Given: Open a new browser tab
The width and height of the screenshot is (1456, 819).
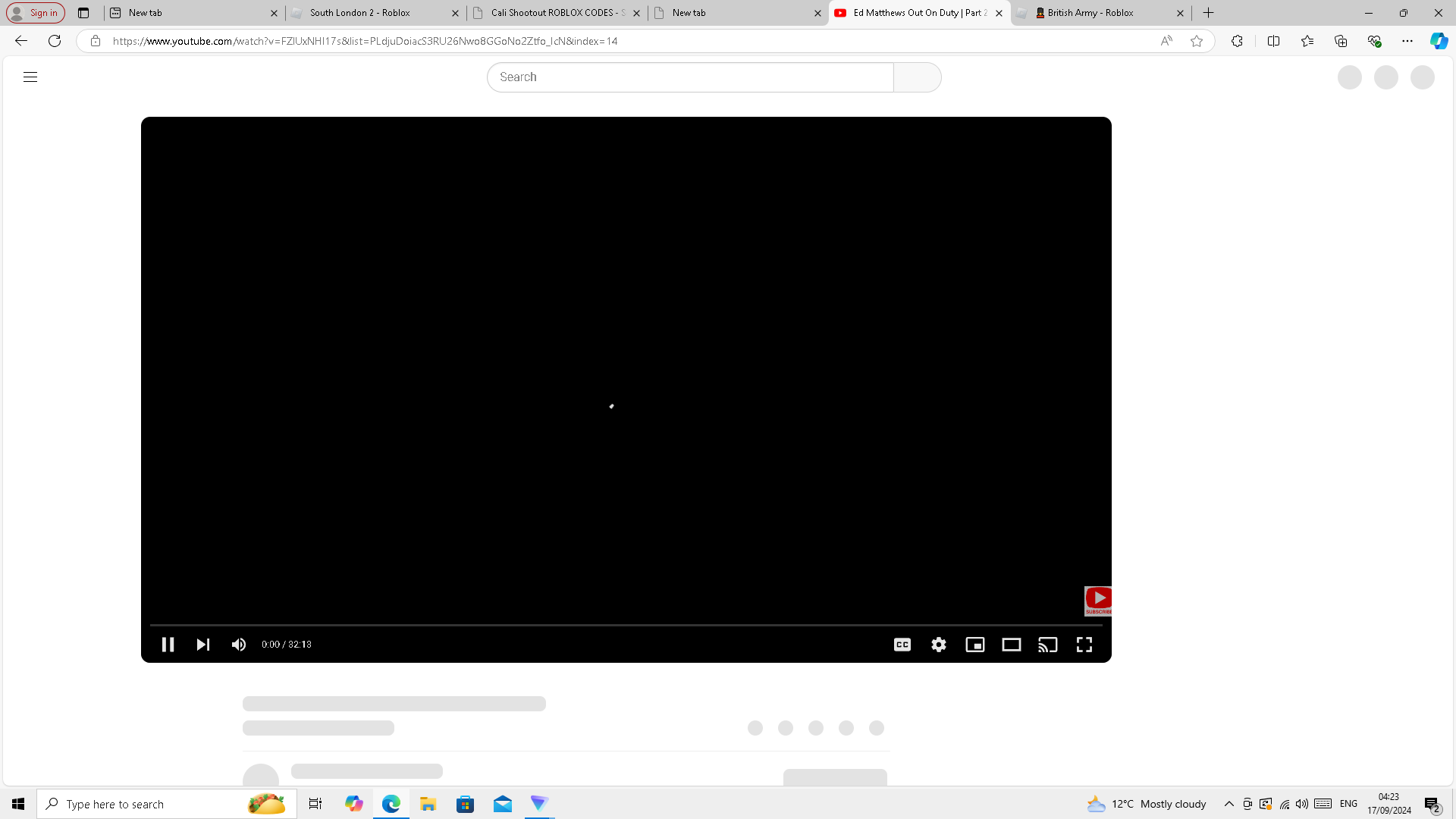Looking at the screenshot, I should 1209,13.
